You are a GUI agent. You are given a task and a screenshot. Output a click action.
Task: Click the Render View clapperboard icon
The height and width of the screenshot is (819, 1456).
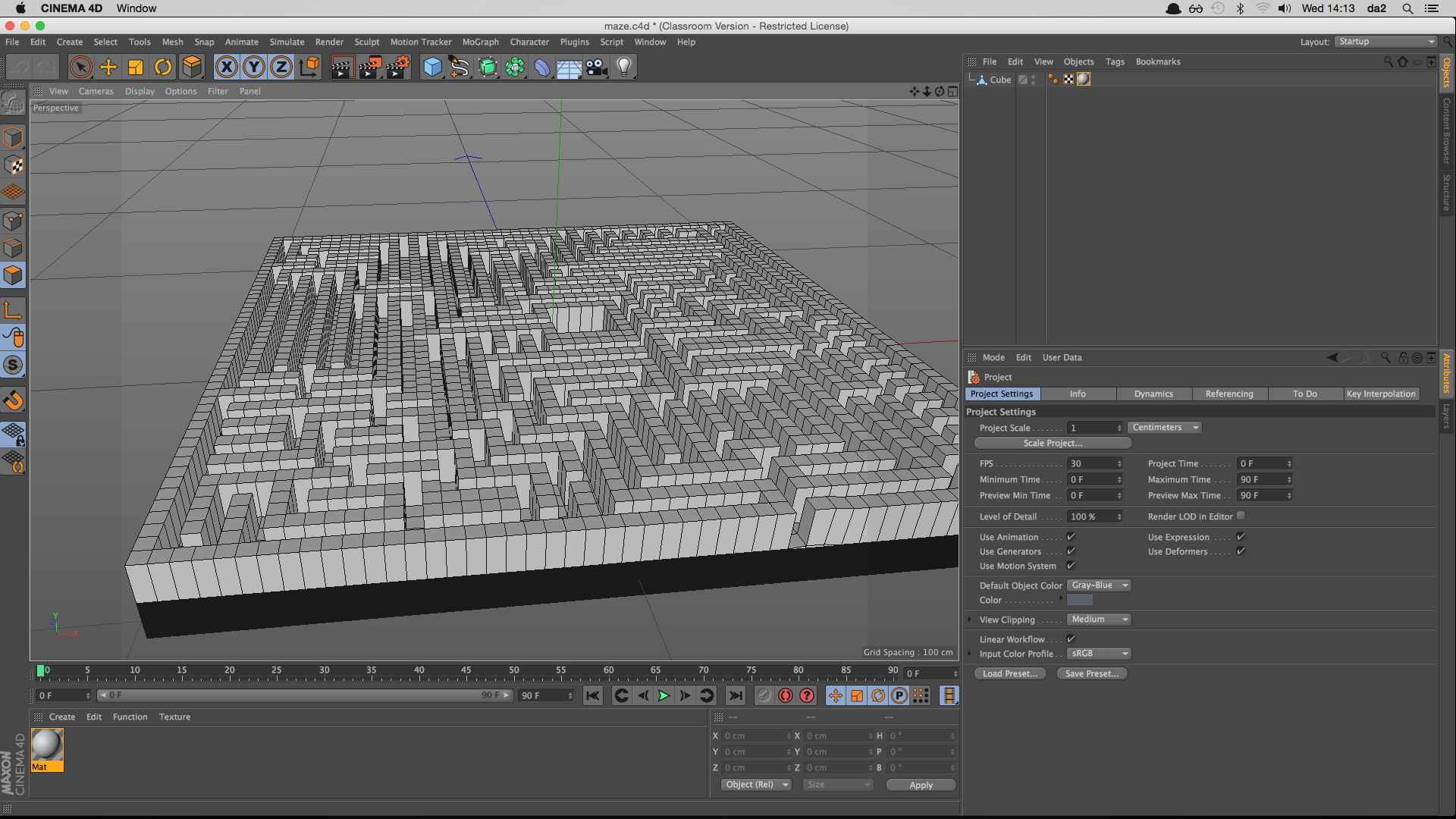[x=341, y=67]
